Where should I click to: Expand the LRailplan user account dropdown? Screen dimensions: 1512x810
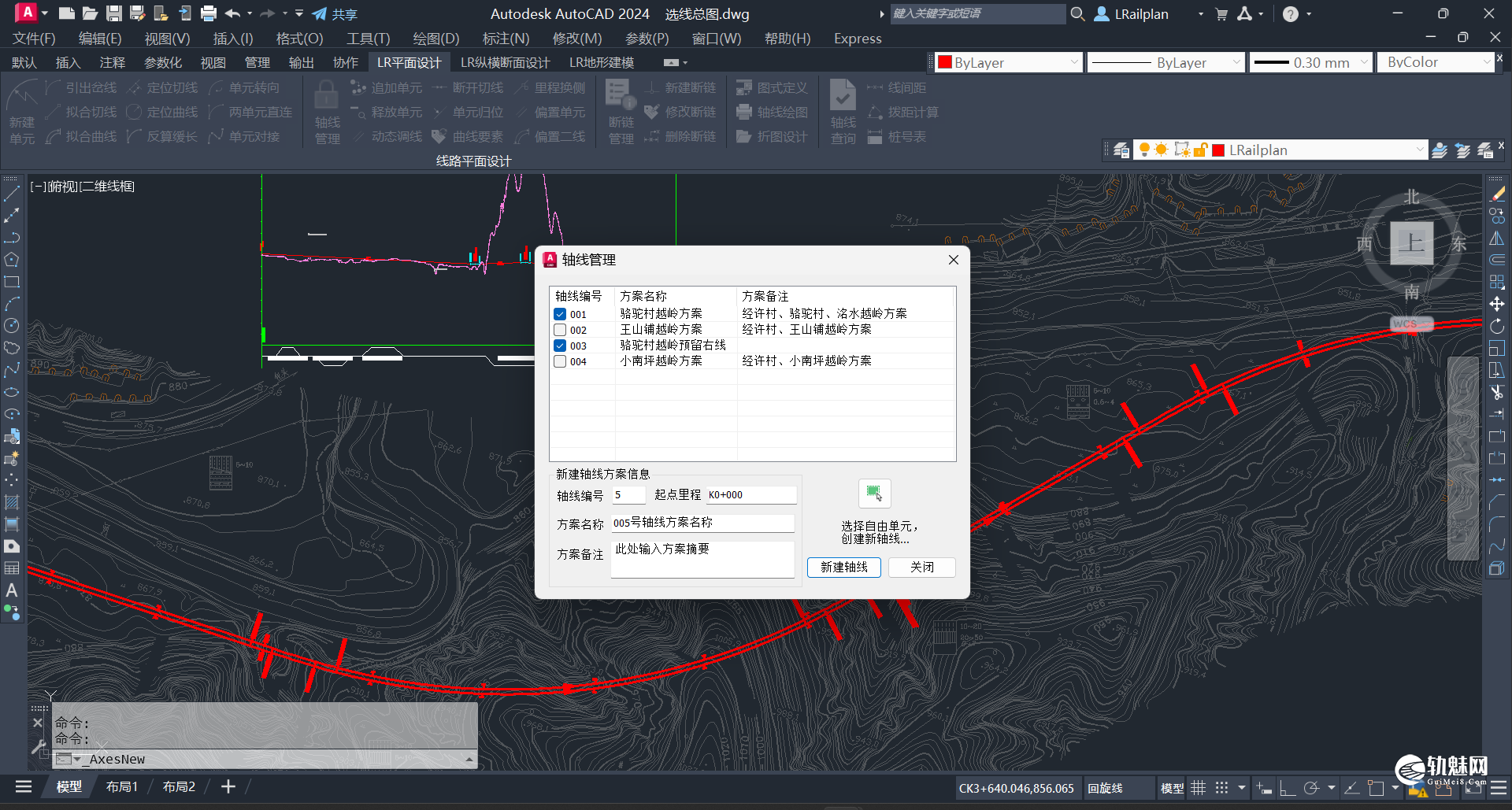pyautogui.click(x=1200, y=13)
